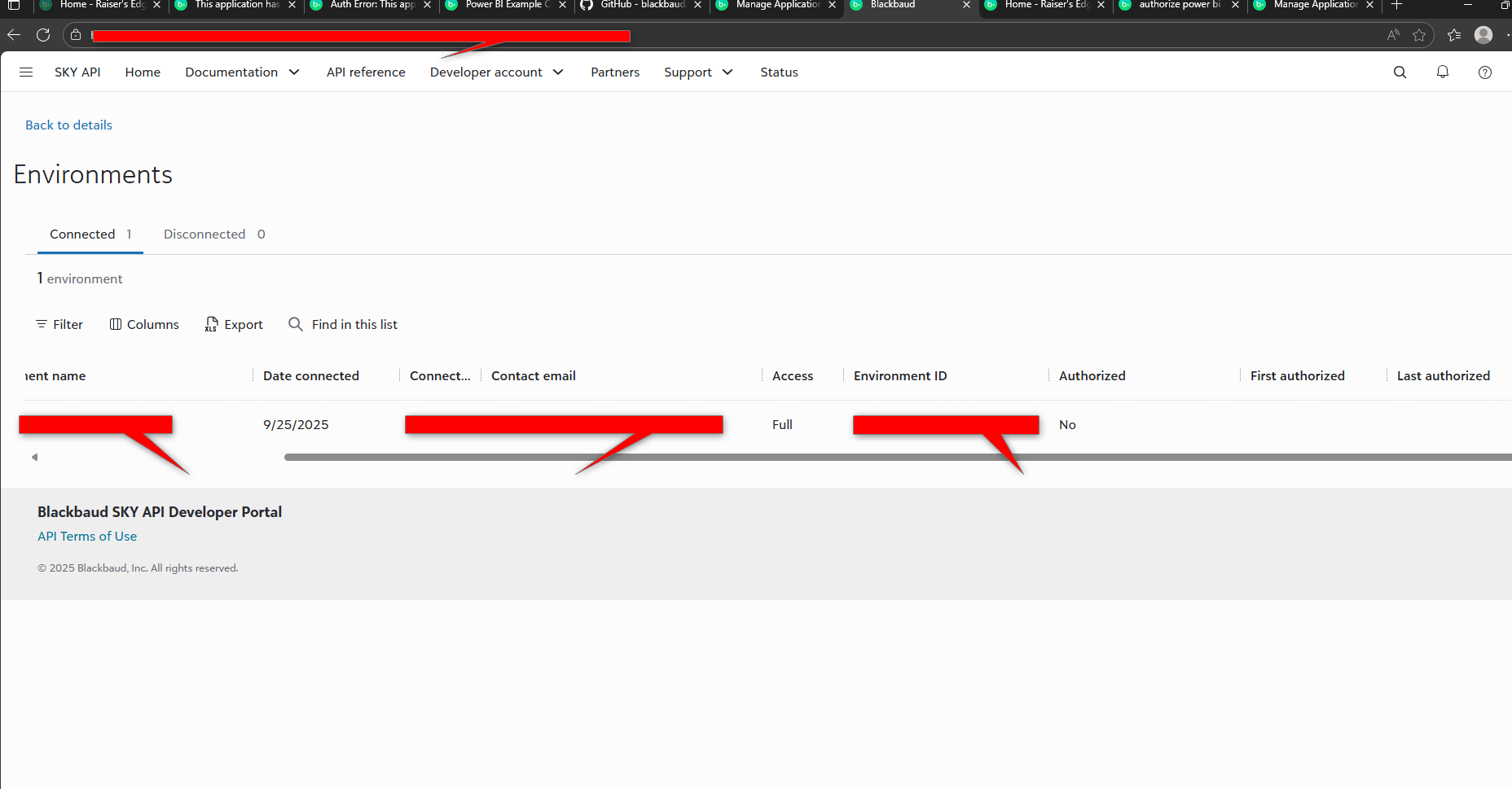The width and height of the screenshot is (1512, 789).
Task: Switch to the Connected tab
Action: [x=90, y=235]
